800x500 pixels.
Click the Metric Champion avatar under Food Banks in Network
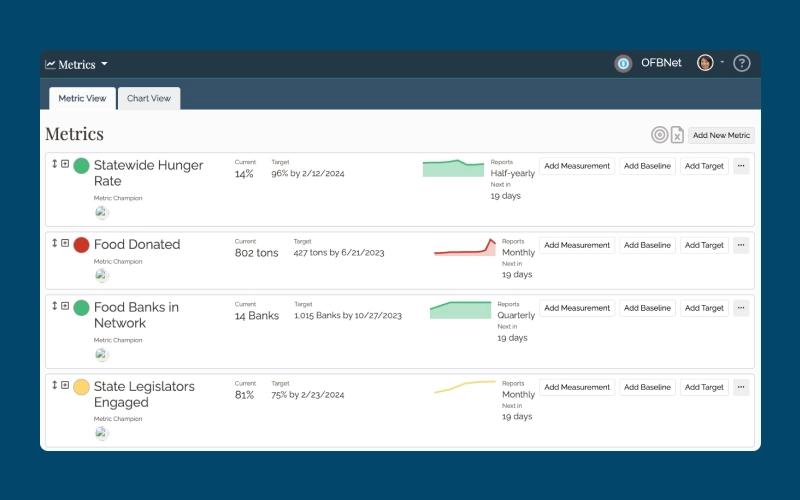coord(102,354)
